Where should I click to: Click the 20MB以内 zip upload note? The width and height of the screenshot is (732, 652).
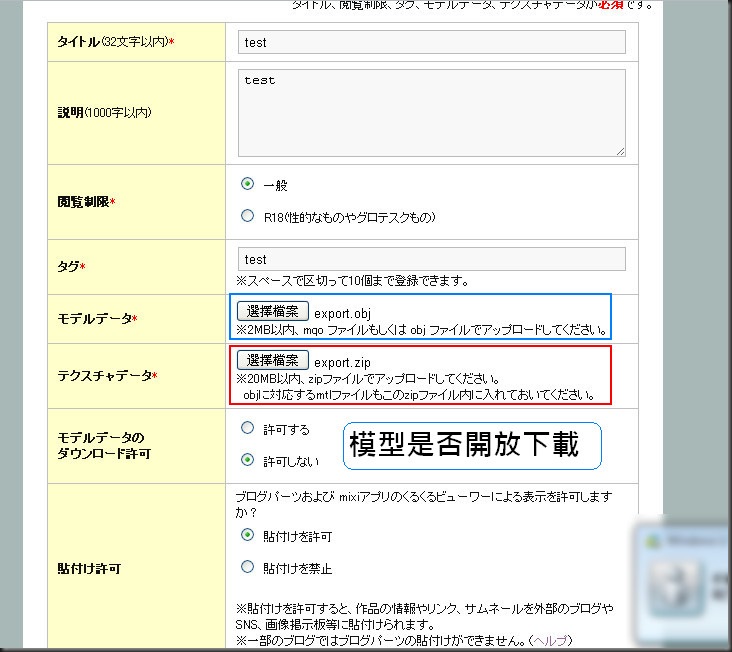tap(415, 387)
